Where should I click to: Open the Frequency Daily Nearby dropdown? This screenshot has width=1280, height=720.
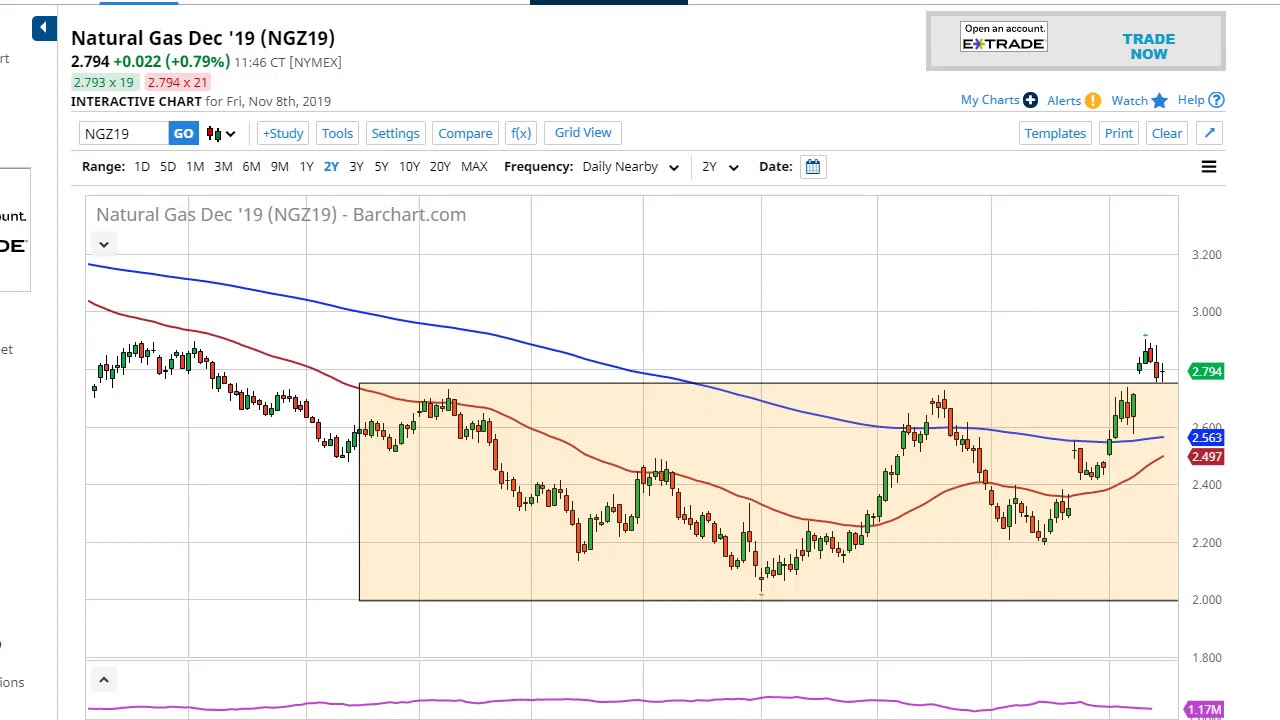(x=630, y=167)
